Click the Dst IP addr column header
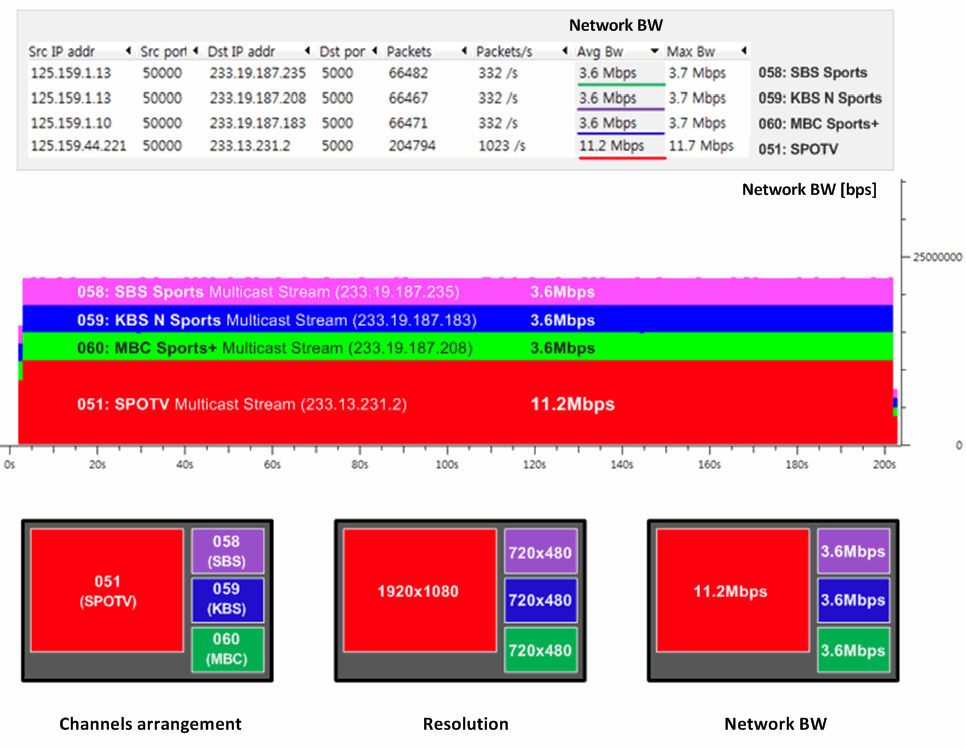 click(259, 51)
